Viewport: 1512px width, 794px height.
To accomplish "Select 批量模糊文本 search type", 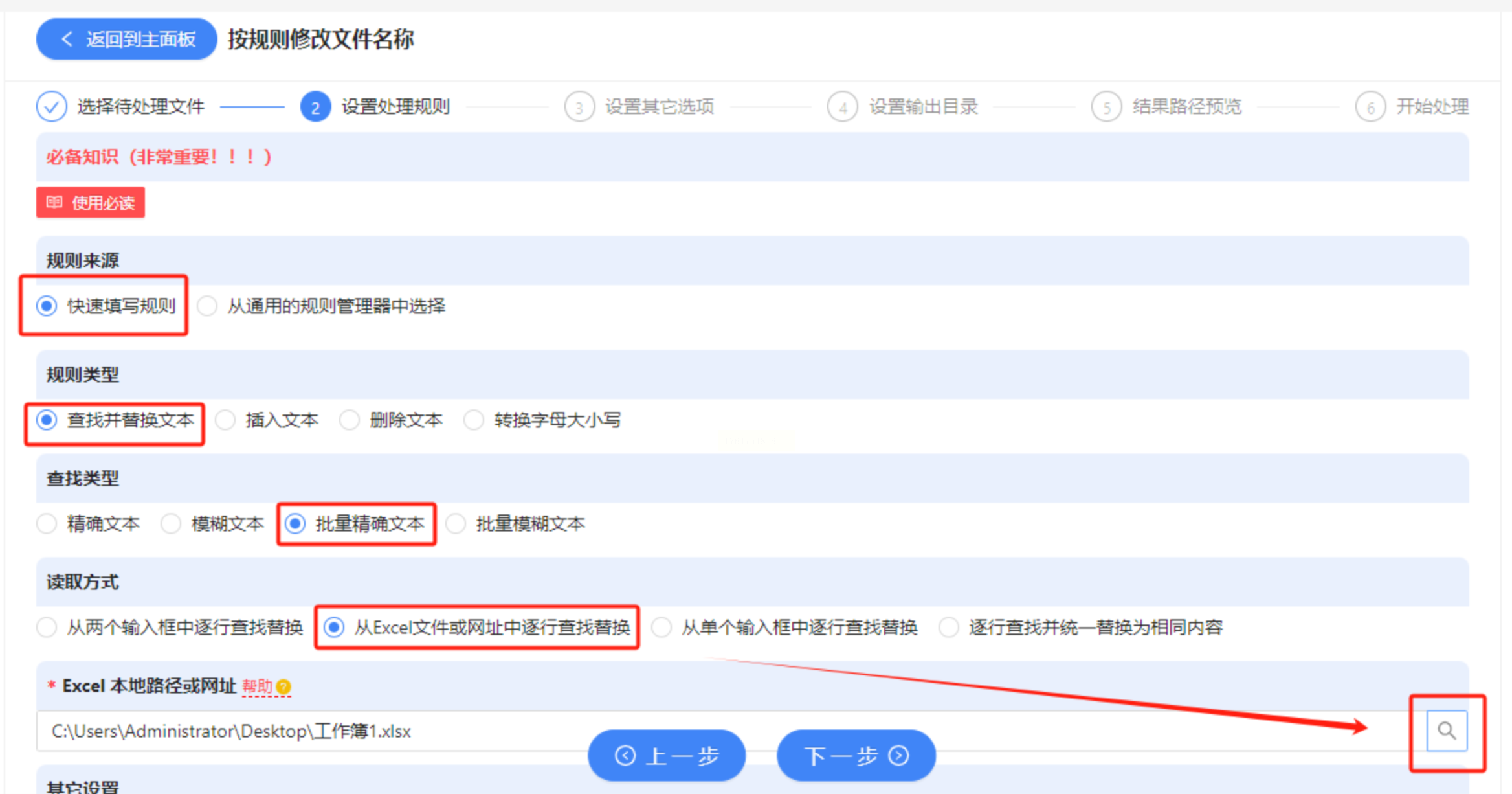I will 456,524.
